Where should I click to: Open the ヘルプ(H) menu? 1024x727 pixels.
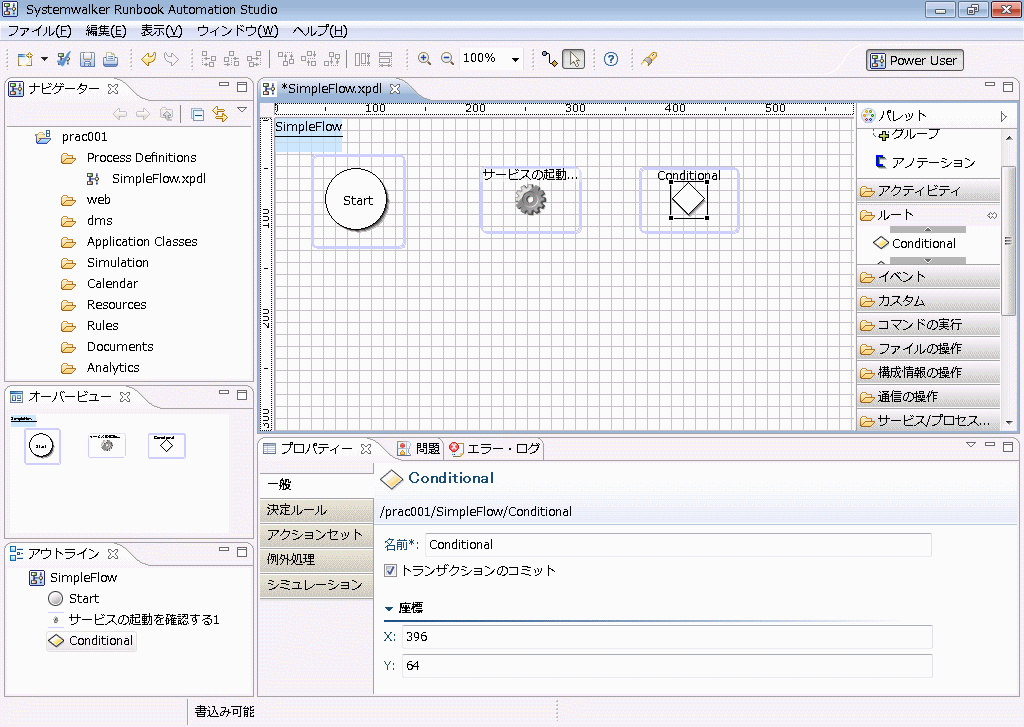(x=320, y=31)
